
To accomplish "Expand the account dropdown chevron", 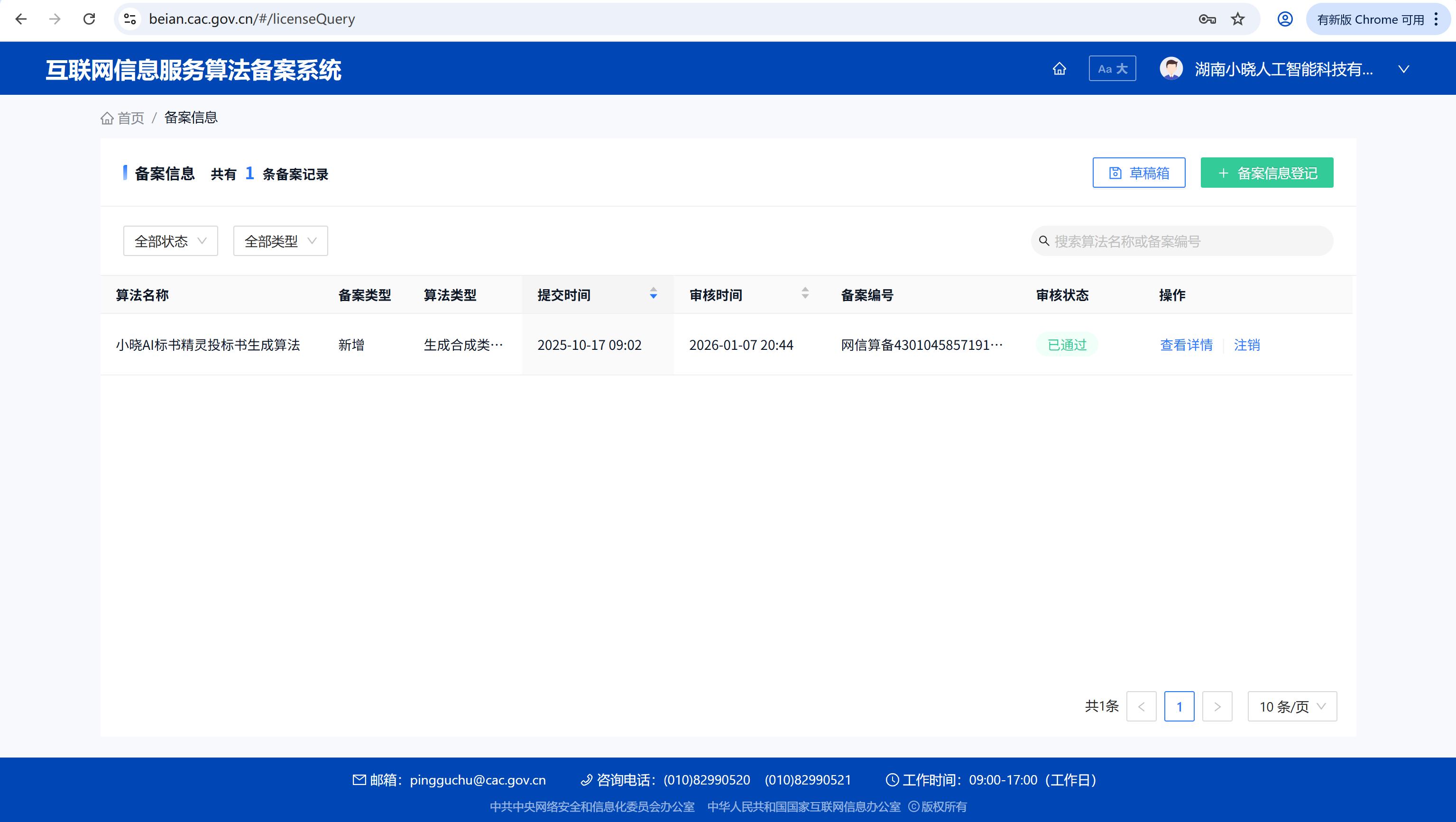I will coord(1403,70).
